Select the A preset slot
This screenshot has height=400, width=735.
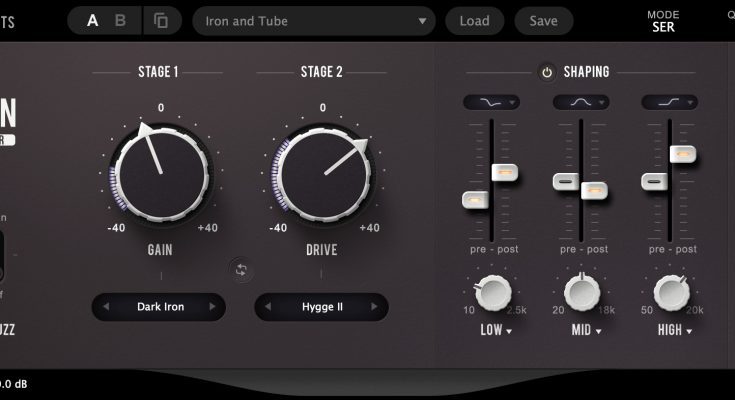pos(93,20)
